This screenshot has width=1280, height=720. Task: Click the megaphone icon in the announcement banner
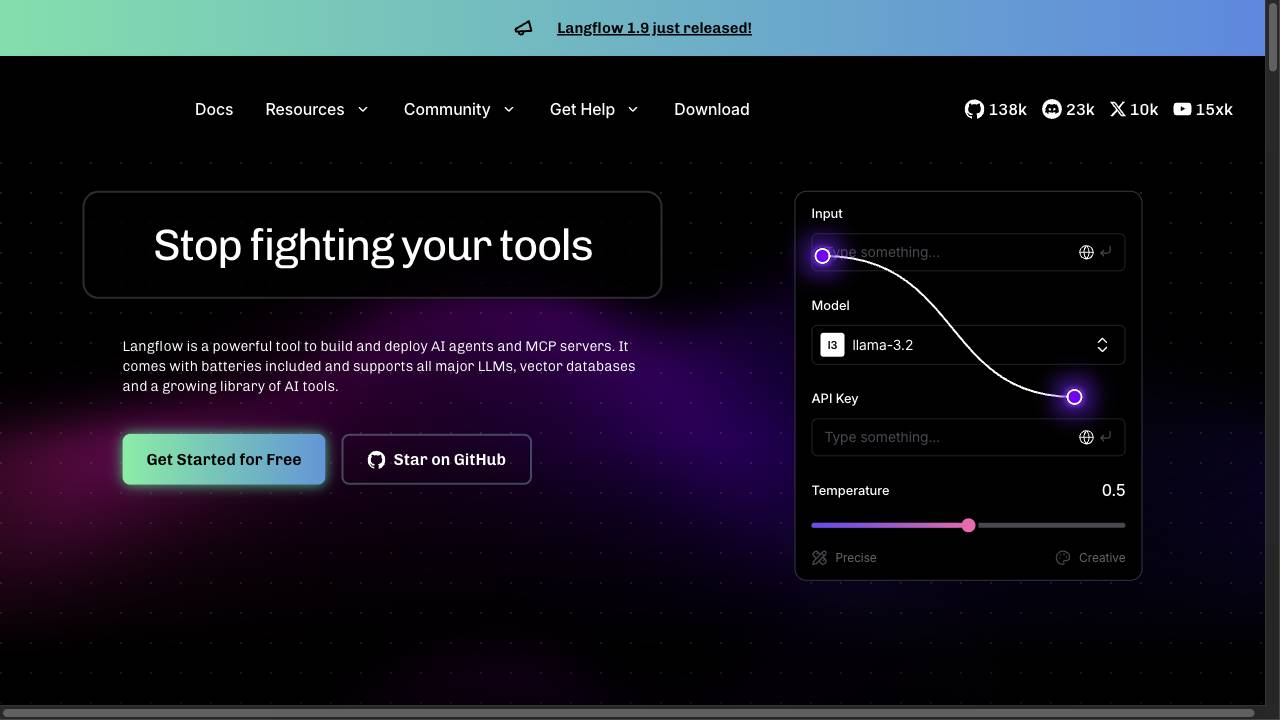523,28
